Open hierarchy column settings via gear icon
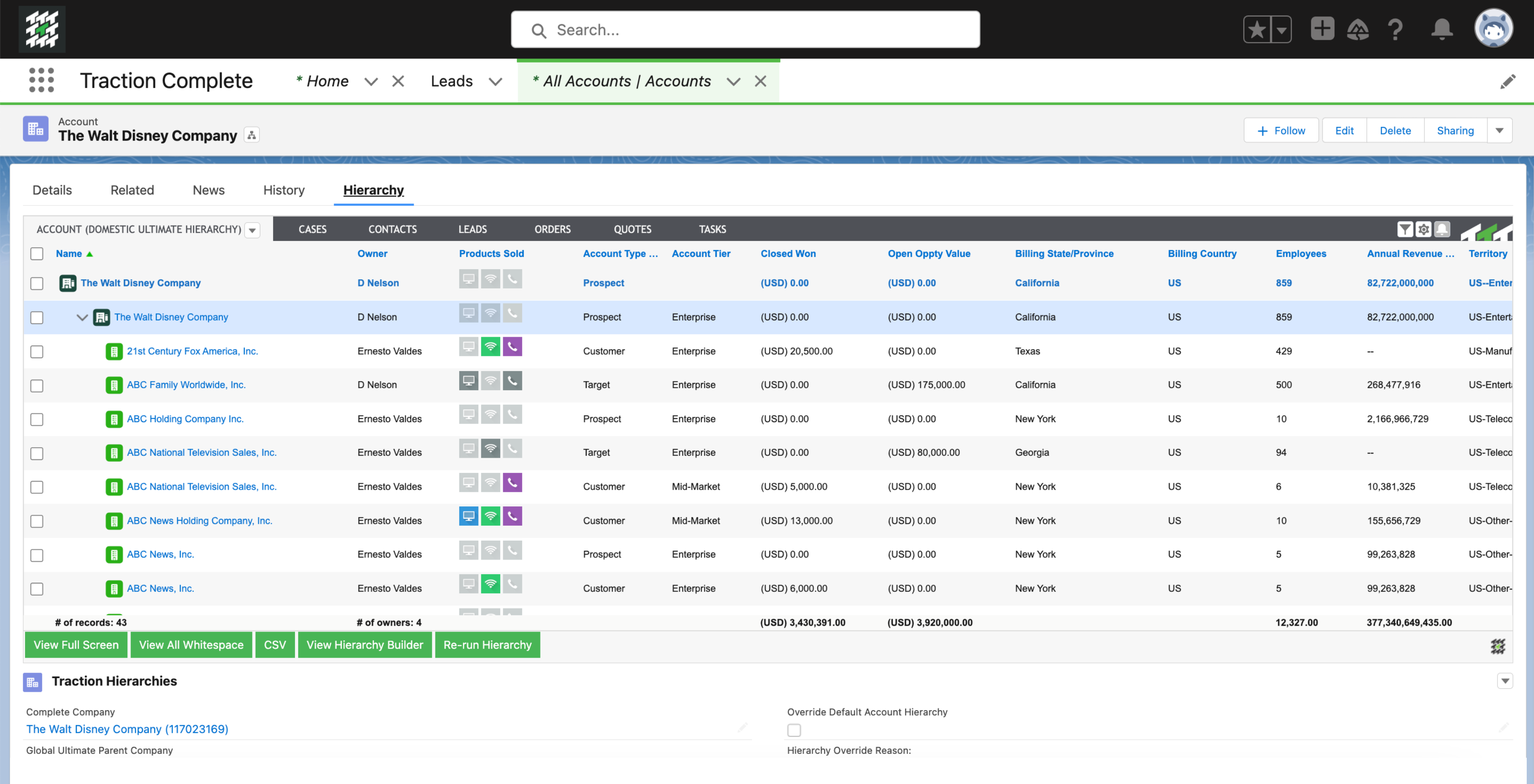Viewport: 1534px width, 784px height. coord(1424,229)
